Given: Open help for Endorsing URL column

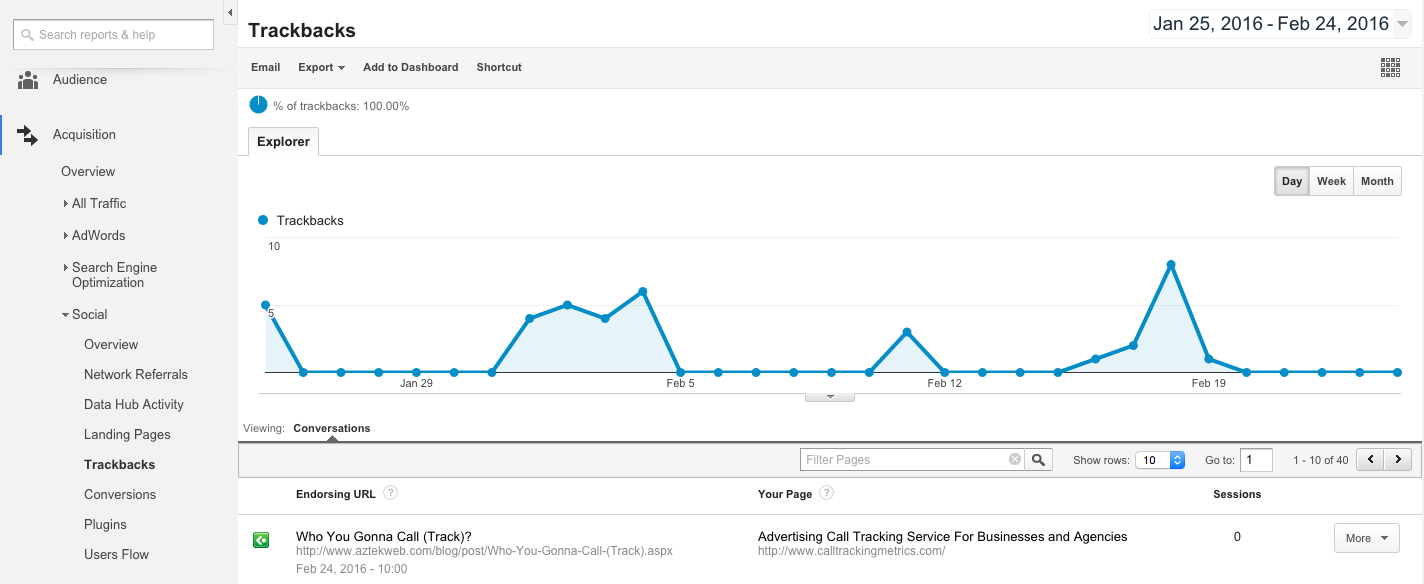Looking at the screenshot, I should tap(391, 493).
